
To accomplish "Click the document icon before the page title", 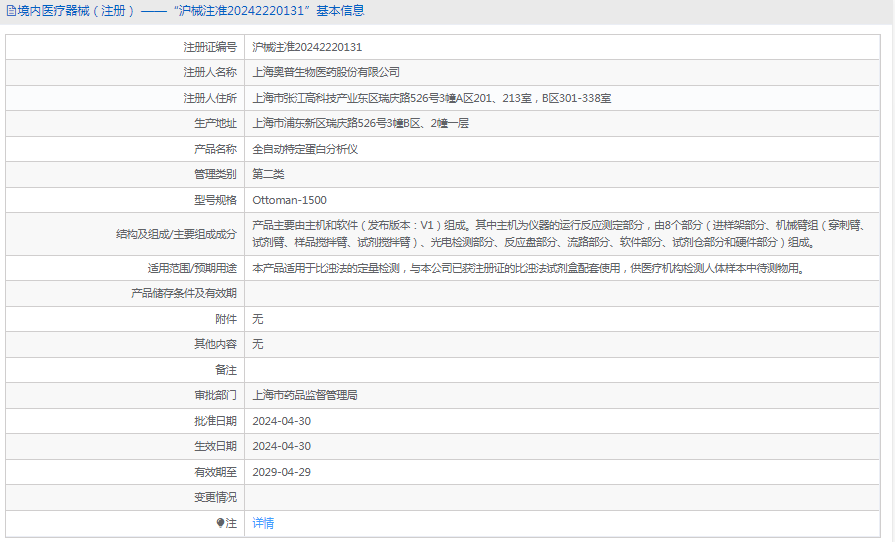I will coord(10,11).
